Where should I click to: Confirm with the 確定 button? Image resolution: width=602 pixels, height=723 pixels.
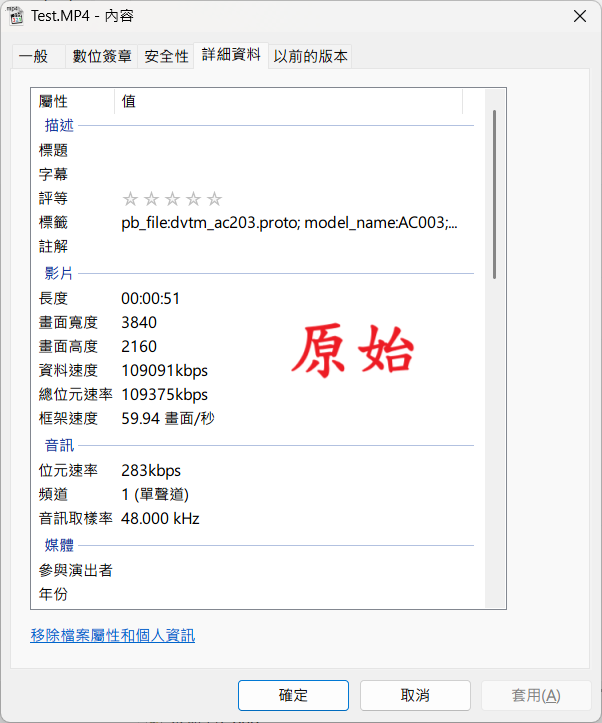(293, 695)
